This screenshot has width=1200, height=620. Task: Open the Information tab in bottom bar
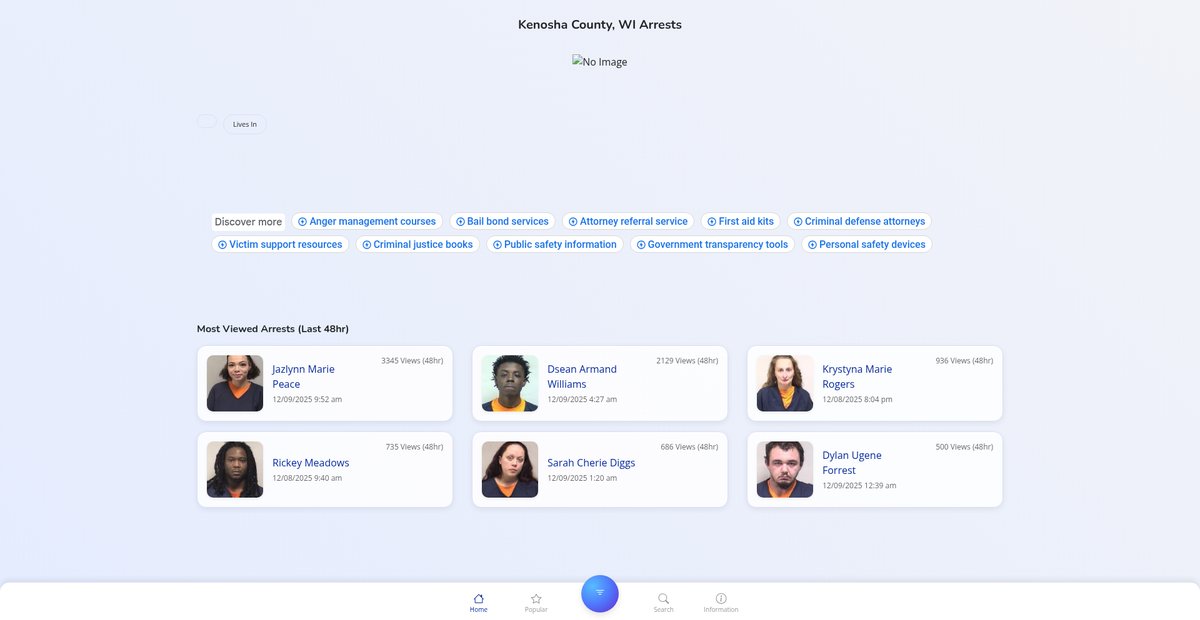(721, 602)
